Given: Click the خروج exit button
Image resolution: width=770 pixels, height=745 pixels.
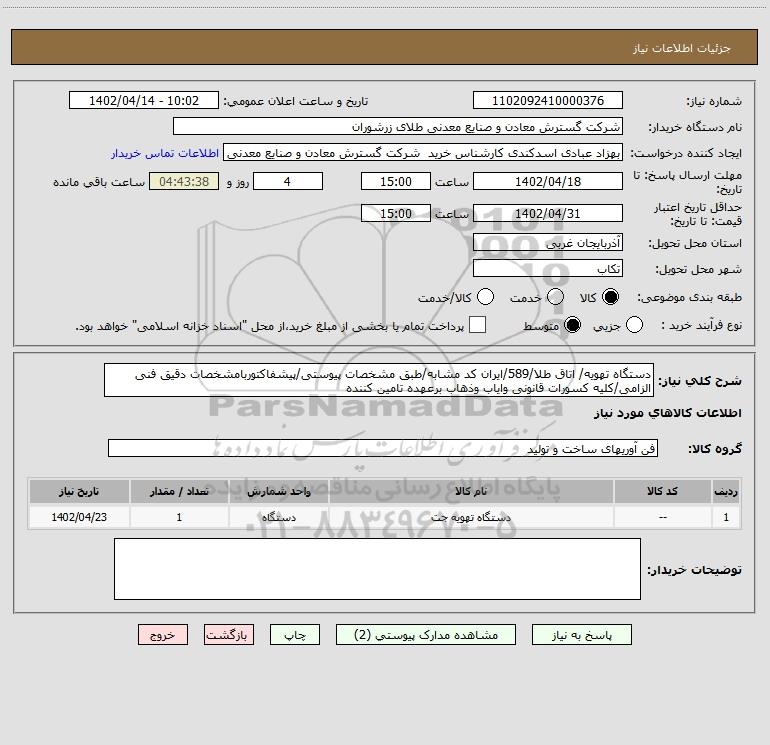Looking at the screenshot, I should click(x=163, y=635).
